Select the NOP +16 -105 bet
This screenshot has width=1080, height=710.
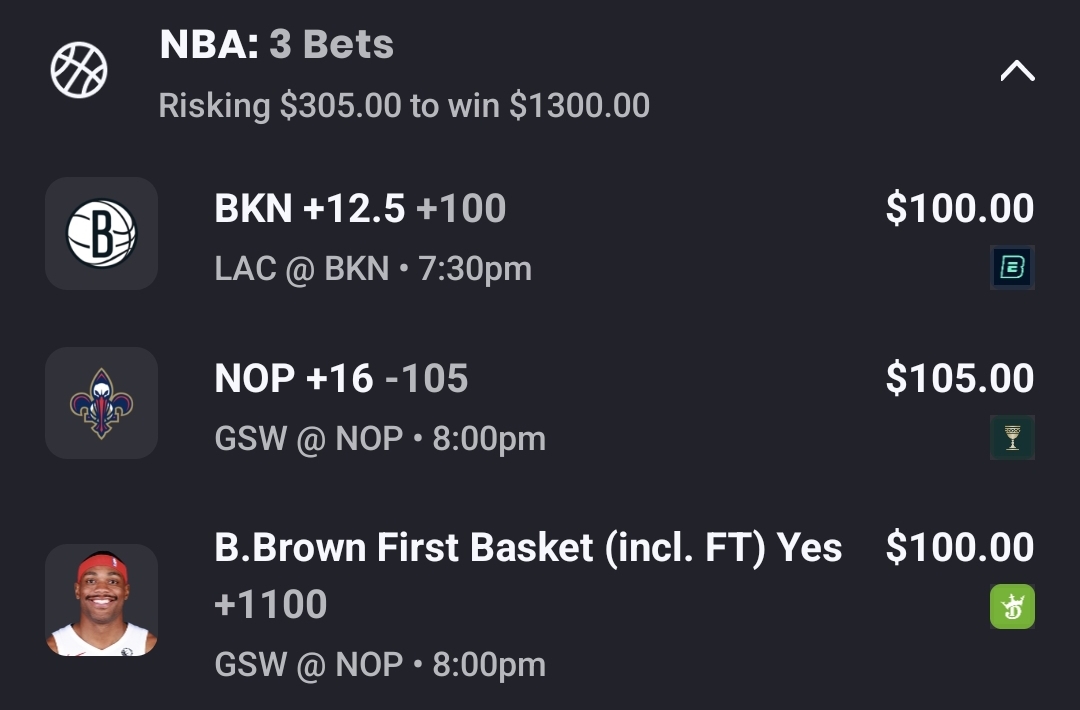[x=341, y=379]
